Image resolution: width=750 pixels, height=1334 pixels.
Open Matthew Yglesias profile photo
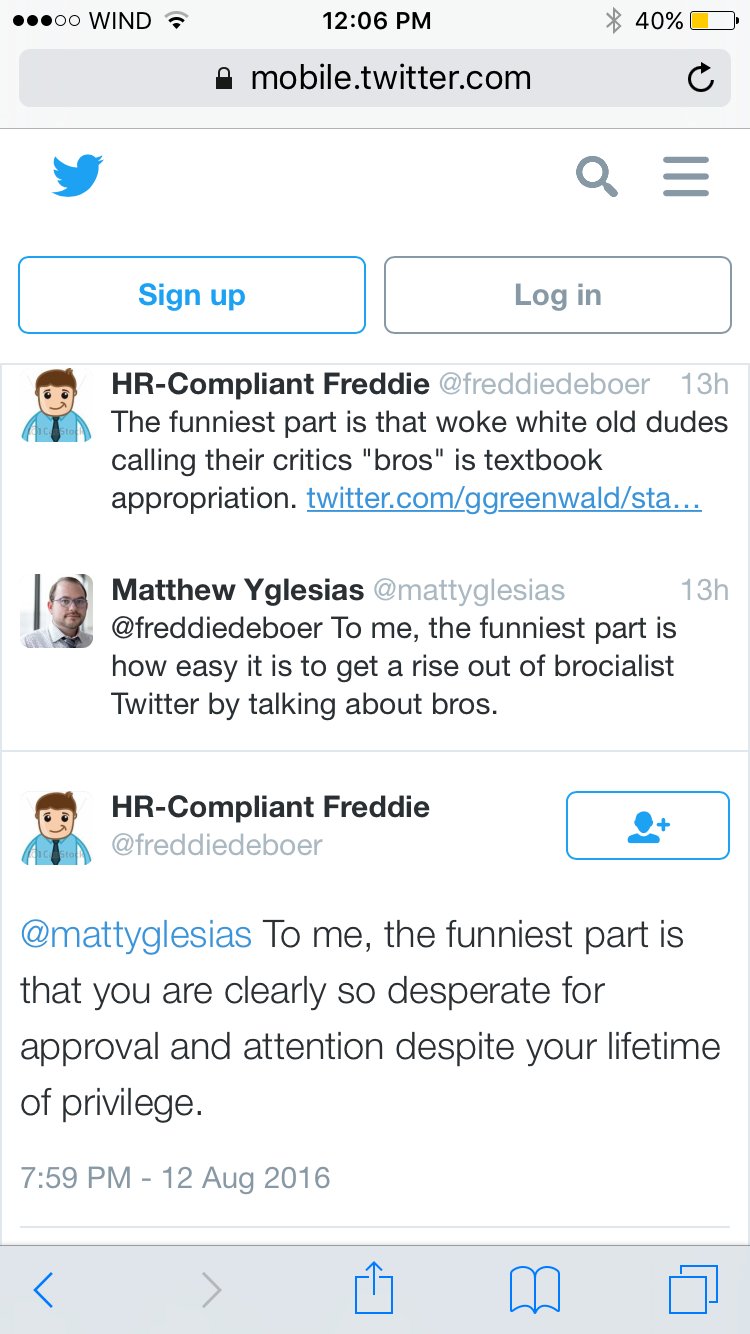click(x=56, y=611)
